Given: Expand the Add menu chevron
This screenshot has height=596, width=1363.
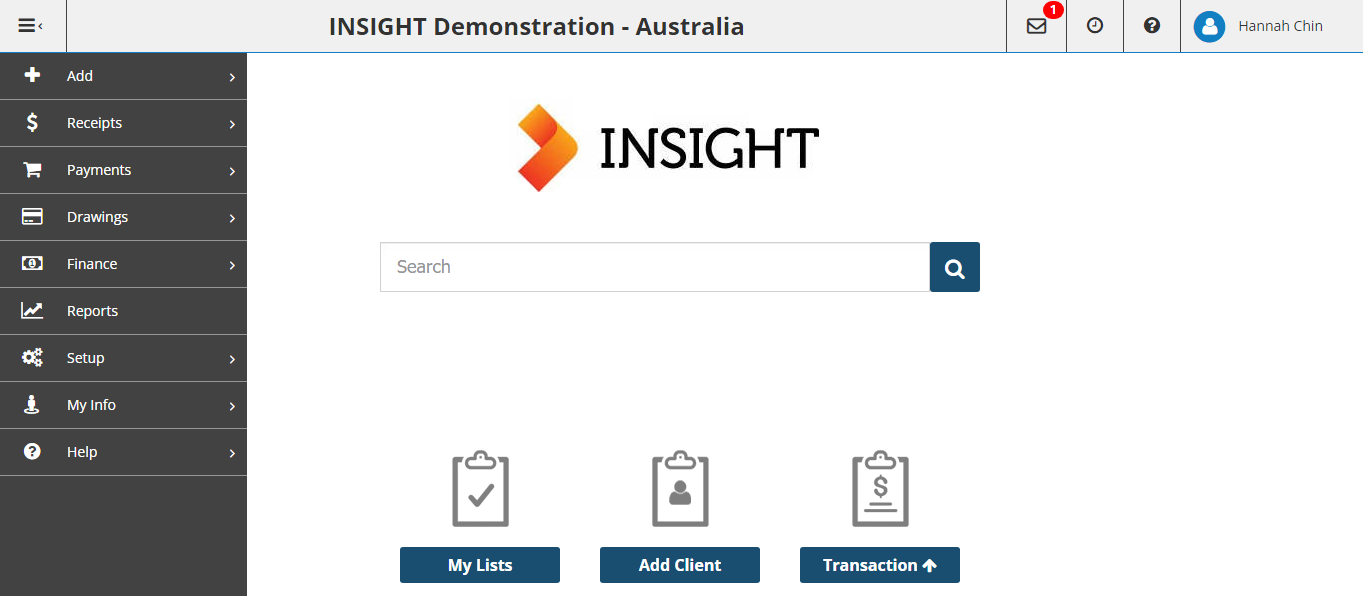Looking at the screenshot, I should (x=232, y=77).
